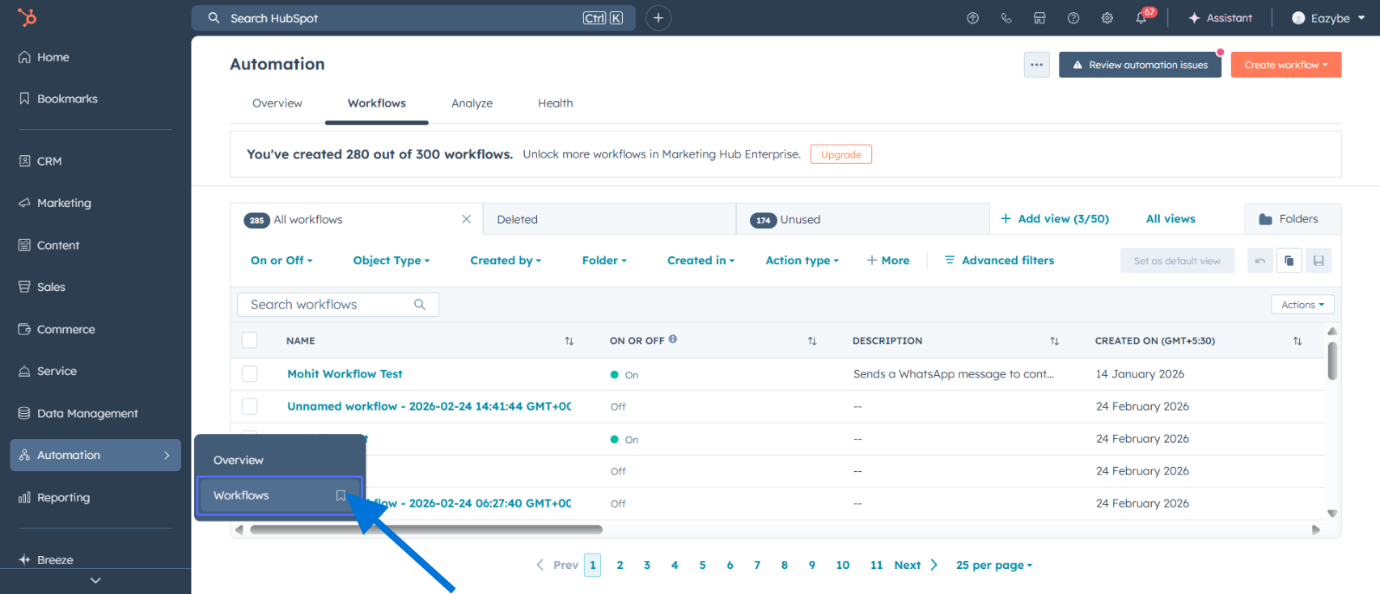The width and height of the screenshot is (1380, 594).
Task: Open the Mohit Workflow Test workflow
Action: click(x=345, y=374)
